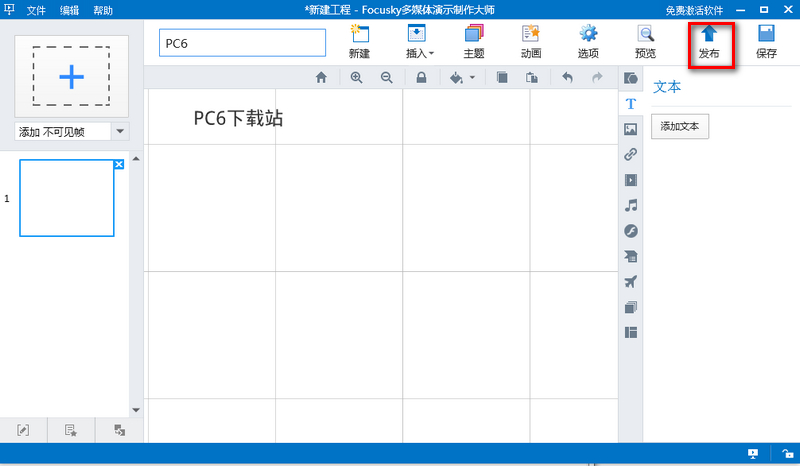Select the hyperlink tool in sidebar
Viewport: 800px width, 466px height.
[631, 154]
